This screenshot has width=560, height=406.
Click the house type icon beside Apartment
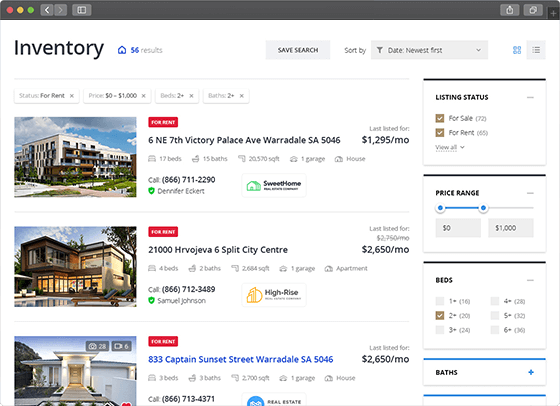[x=329, y=269]
